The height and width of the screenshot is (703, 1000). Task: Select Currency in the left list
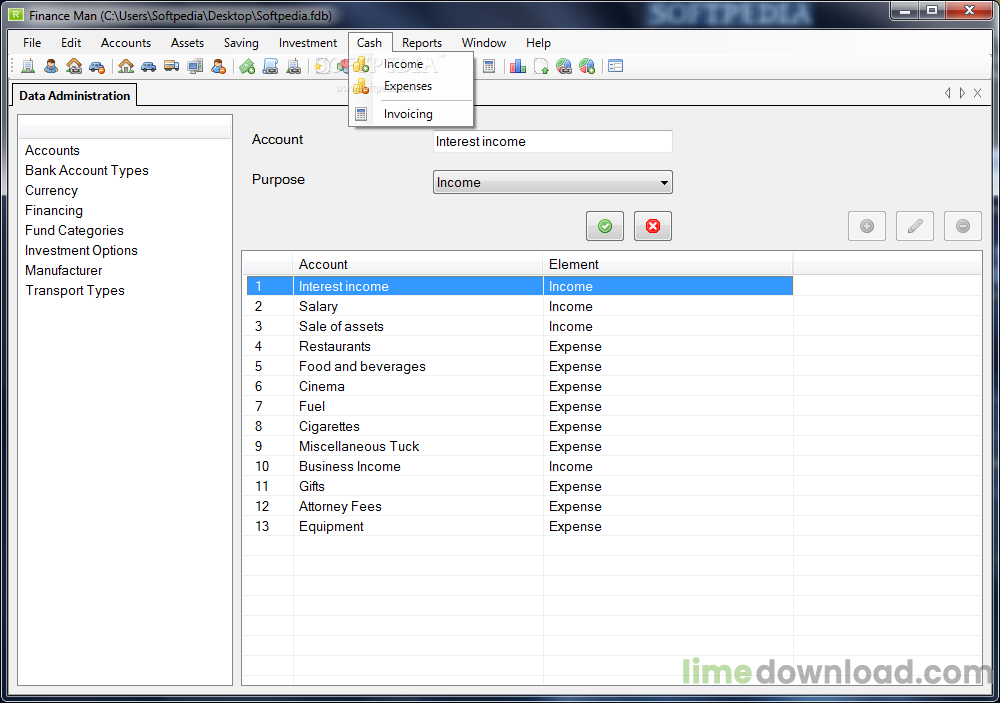click(51, 190)
